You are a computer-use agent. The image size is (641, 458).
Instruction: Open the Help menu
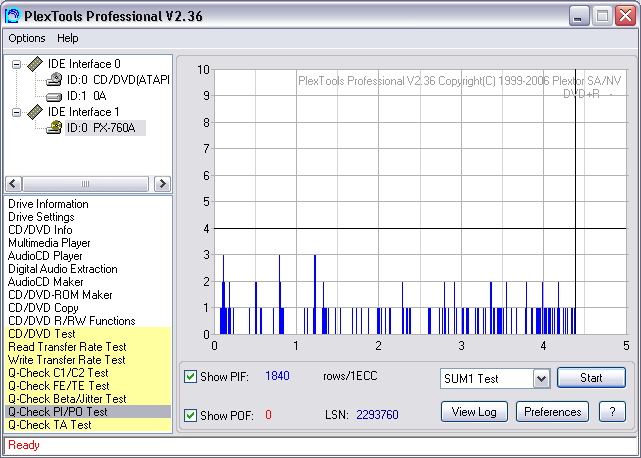click(67, 38)
